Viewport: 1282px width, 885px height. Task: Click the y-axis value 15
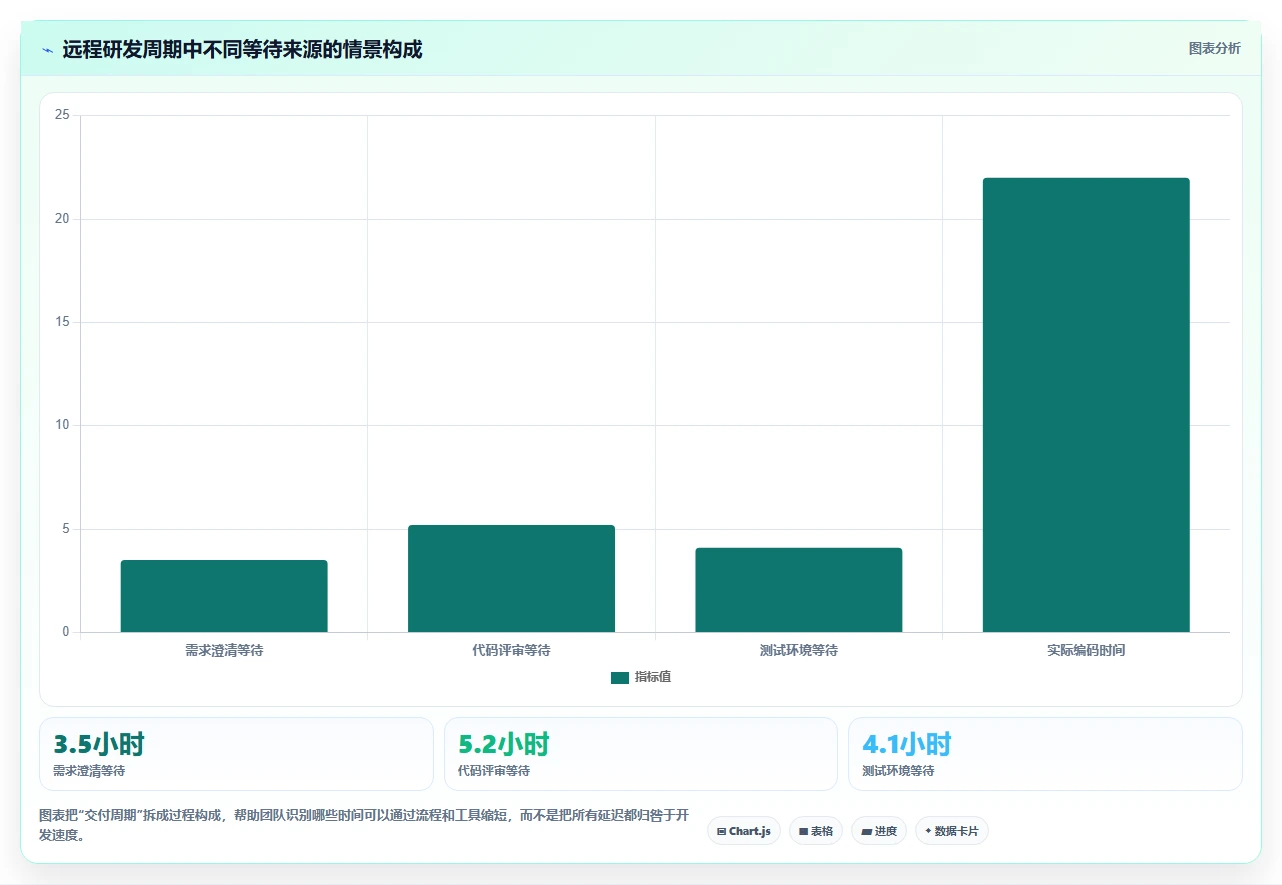click(x=62, y=322)
